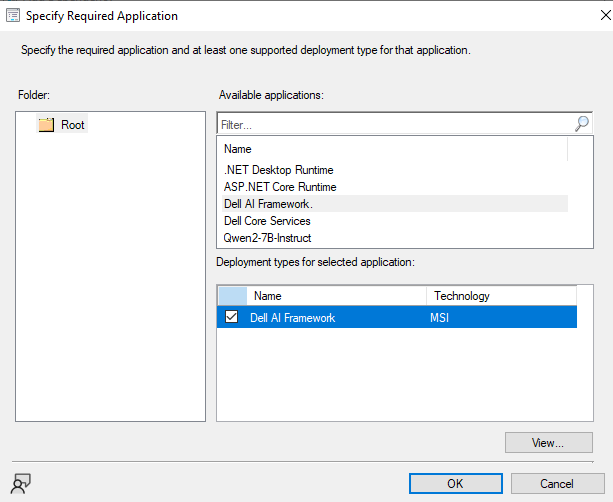Select the Root folder label in the tree
613x502 pixels.
pos(73,125)
